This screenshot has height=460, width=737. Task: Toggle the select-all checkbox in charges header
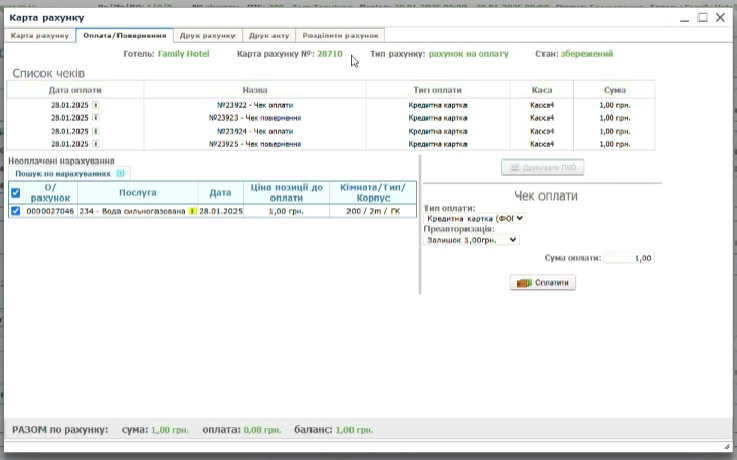(x=15, y=193)
